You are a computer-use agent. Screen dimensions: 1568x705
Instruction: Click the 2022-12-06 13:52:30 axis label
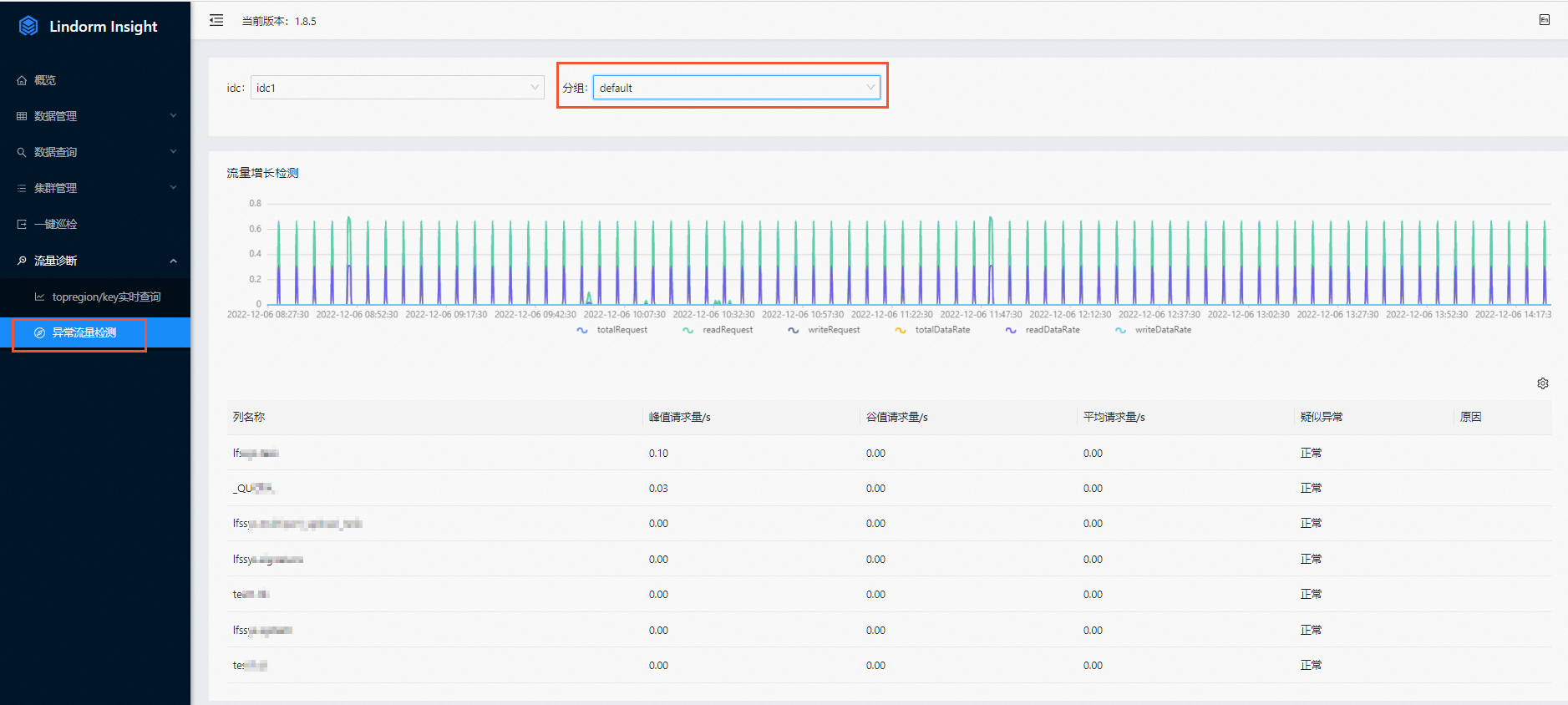tap(1427, 315)
